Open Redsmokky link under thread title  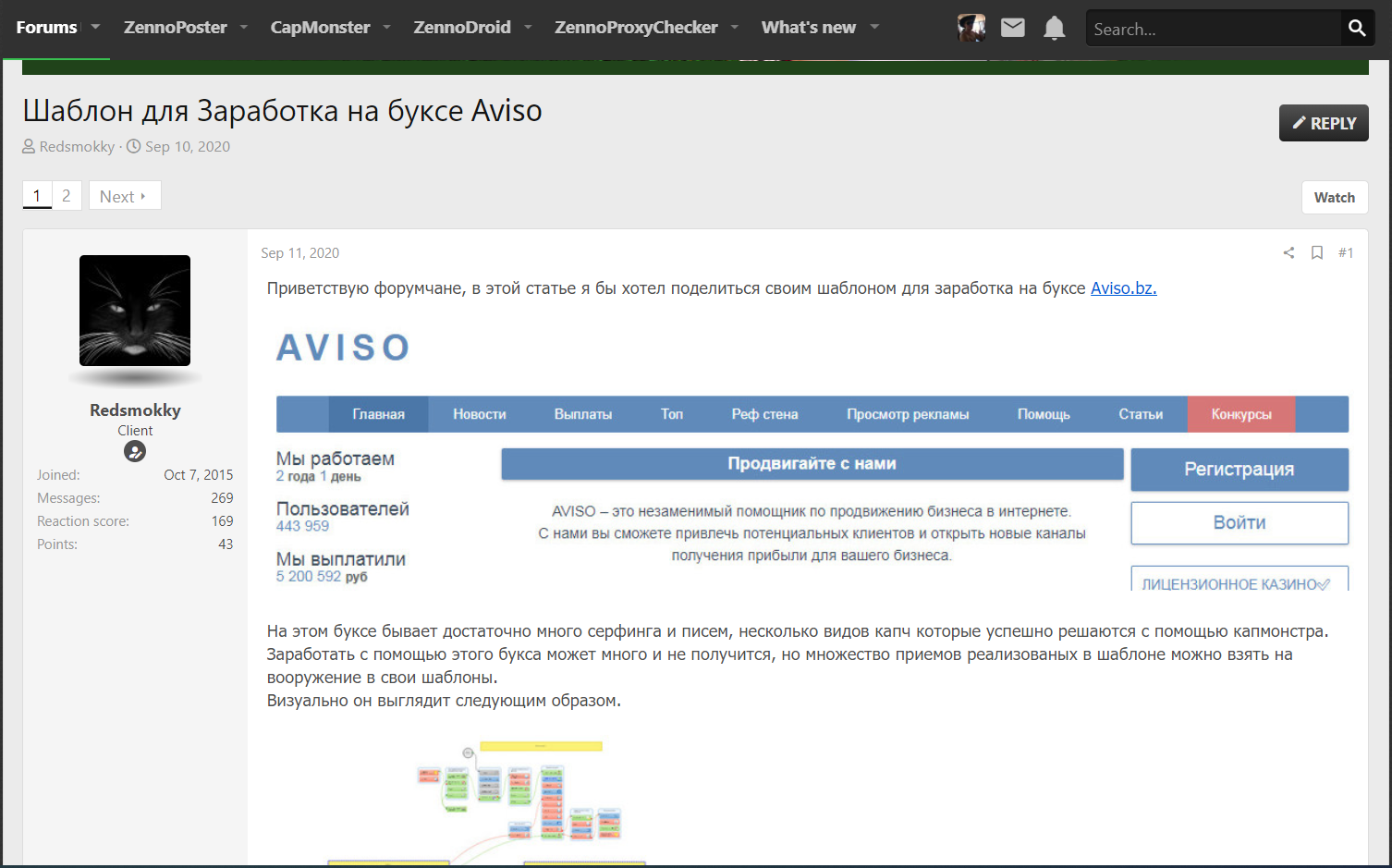77,146
